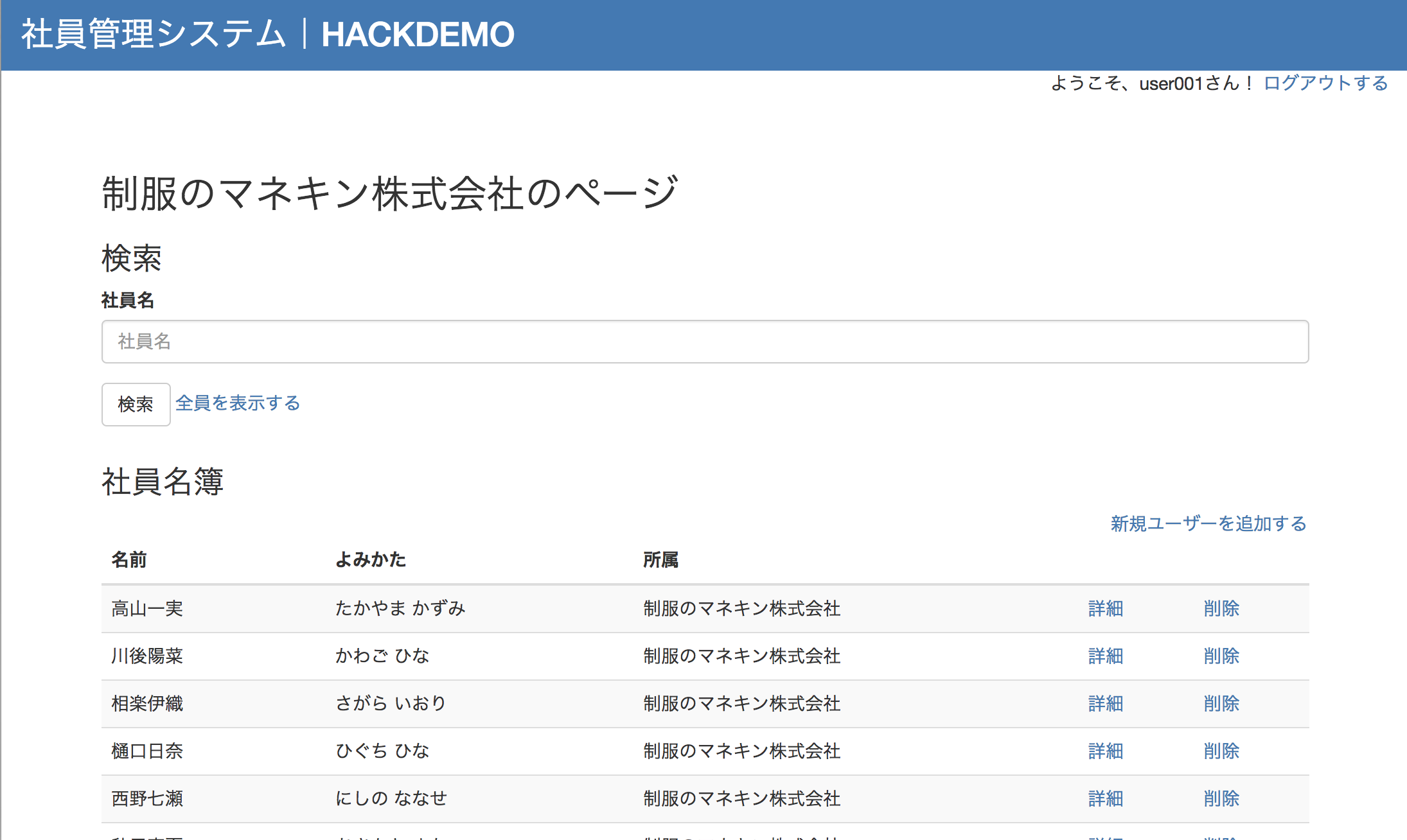This screenshot has height=840, width=1407.
Task: Click the 社員名簿 section heading
Action: pos(163,482)
